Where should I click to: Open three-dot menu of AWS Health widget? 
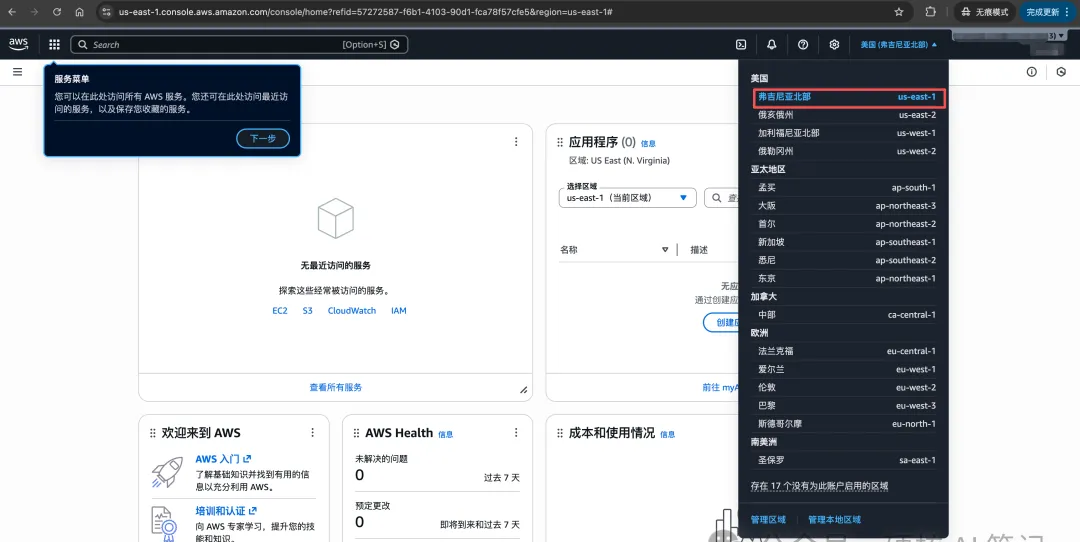pos(516,432)
